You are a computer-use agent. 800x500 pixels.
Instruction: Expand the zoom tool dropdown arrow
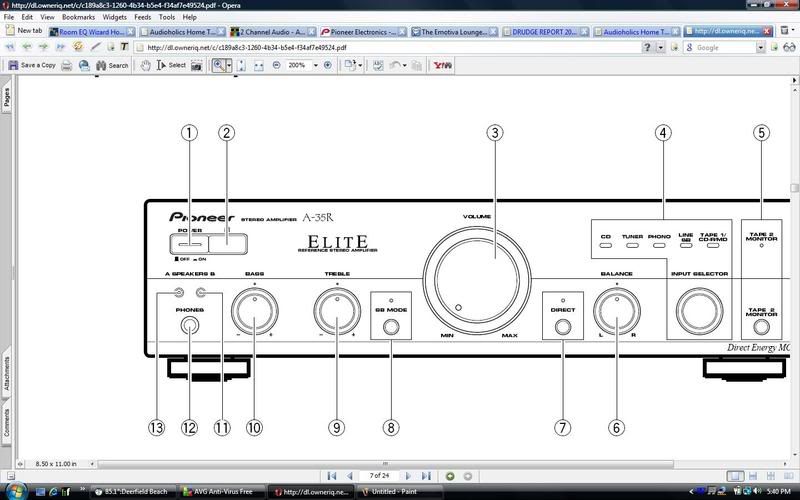(x=229, y=65)
